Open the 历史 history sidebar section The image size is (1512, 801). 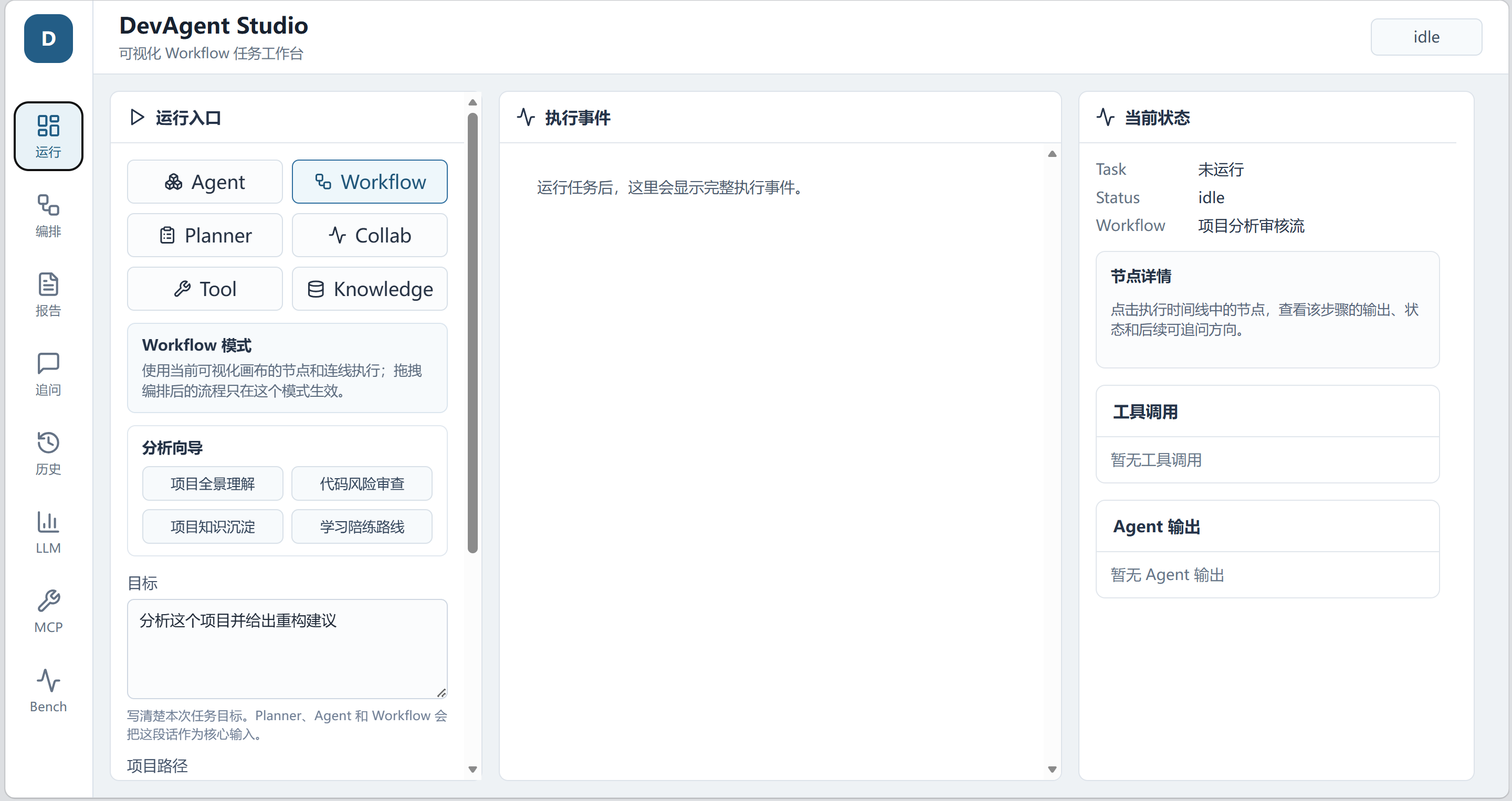(x=48, y=453)
